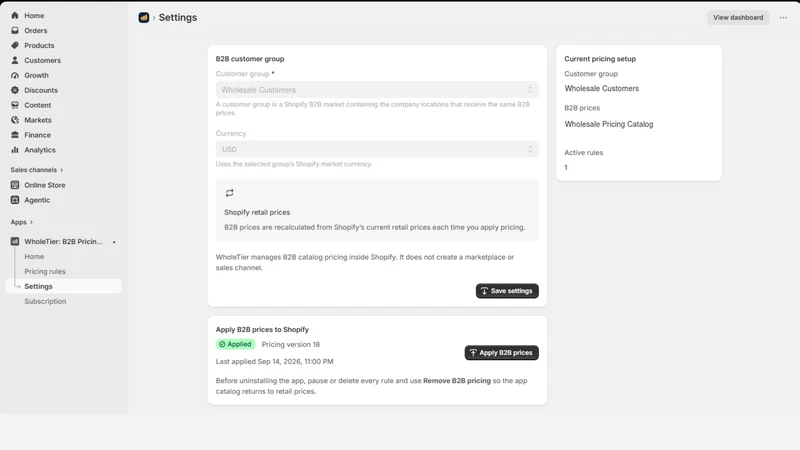Click the Shopify retail prices sync icon

[230, 193]
